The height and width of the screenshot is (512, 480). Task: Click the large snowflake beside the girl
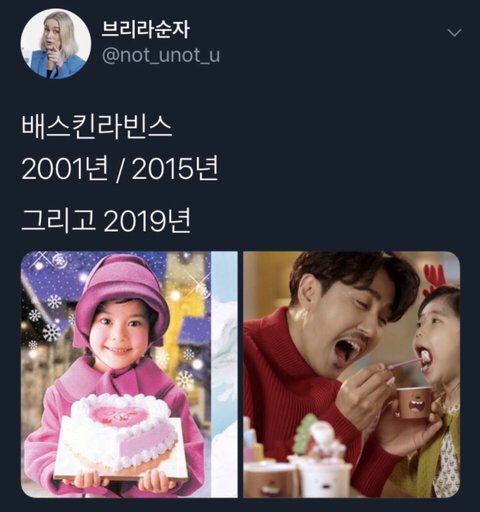click(x=51, y=332)
